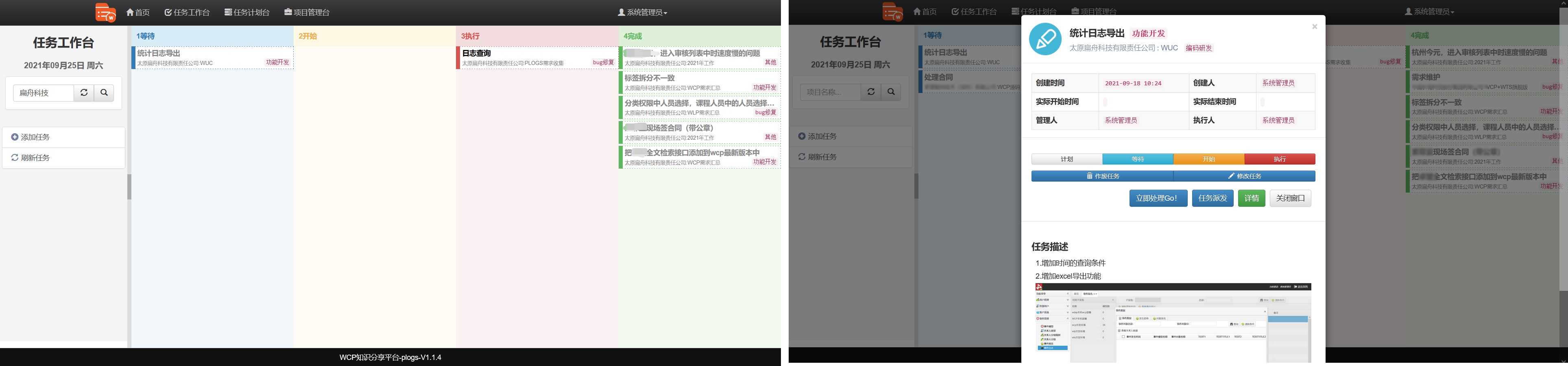Open the 统计日志导出 card in left window's 等待 column
This screenshot has width=1568, height=366.
coord(212,58)
